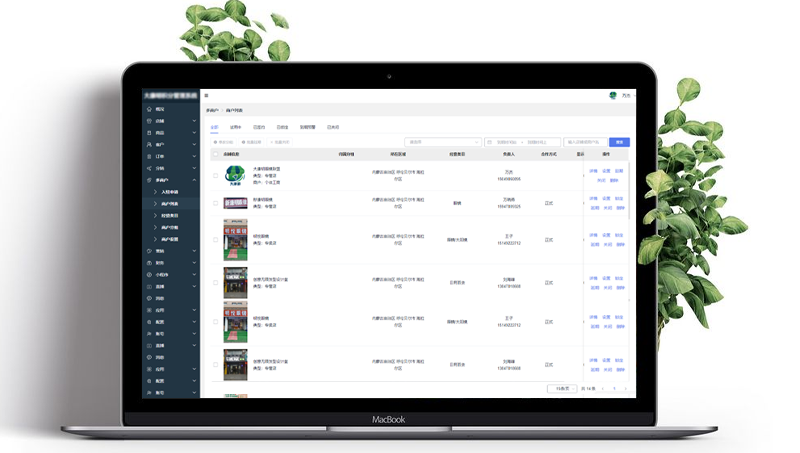Click 删除 link in the 万杰 merchant row
This screenshot has height=453, width=800.
click(x=614, y=180)
